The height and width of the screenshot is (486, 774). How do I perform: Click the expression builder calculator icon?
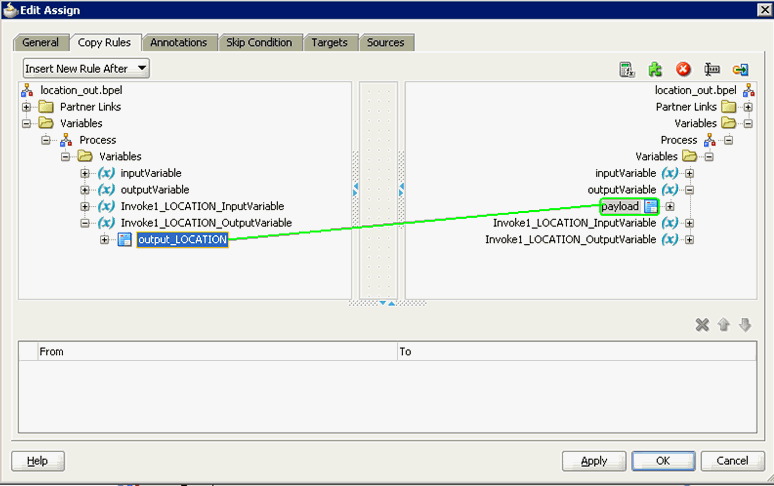tap(627, 70)
